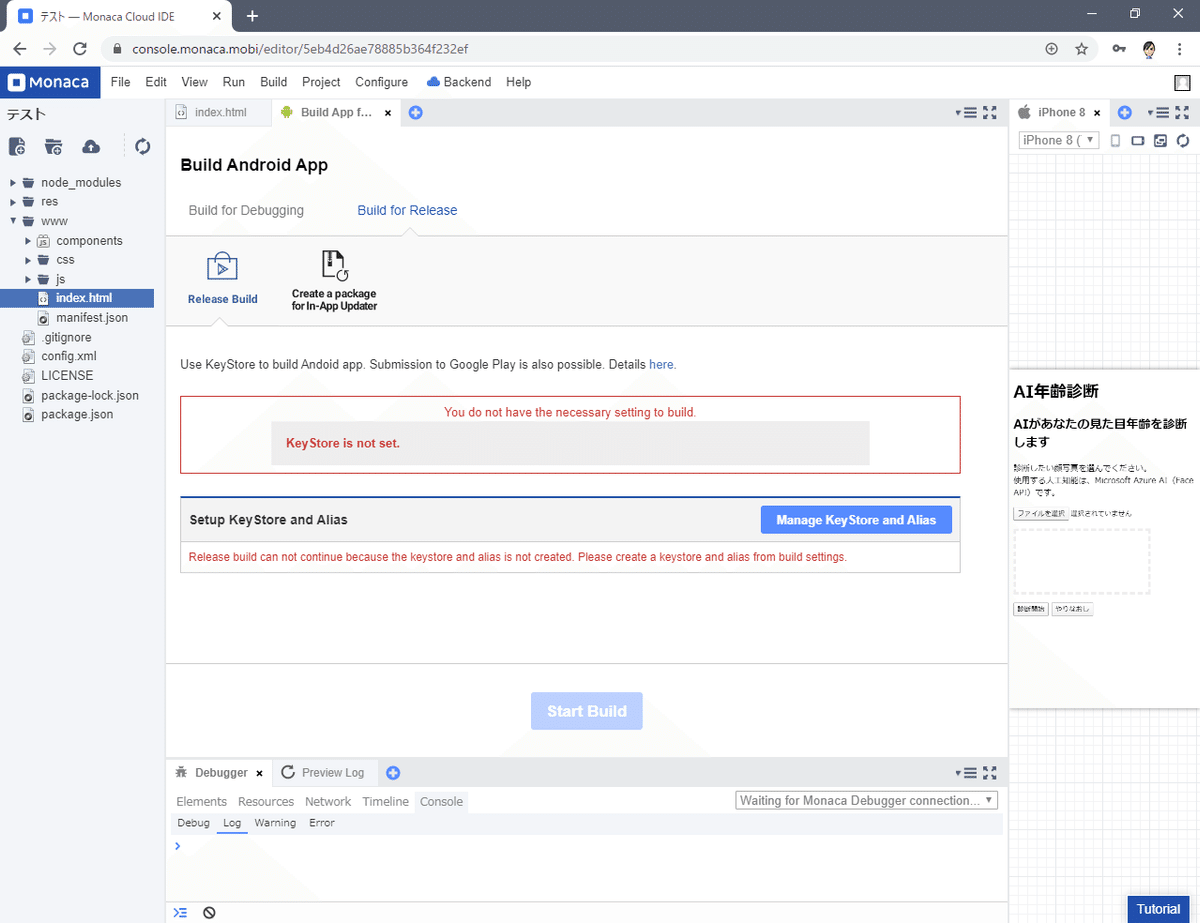Image resolution: width=1200 pixels, height=923 pixels.
Task: Open the iPhone 8 device dropdown
Action: coord(1059,141)
